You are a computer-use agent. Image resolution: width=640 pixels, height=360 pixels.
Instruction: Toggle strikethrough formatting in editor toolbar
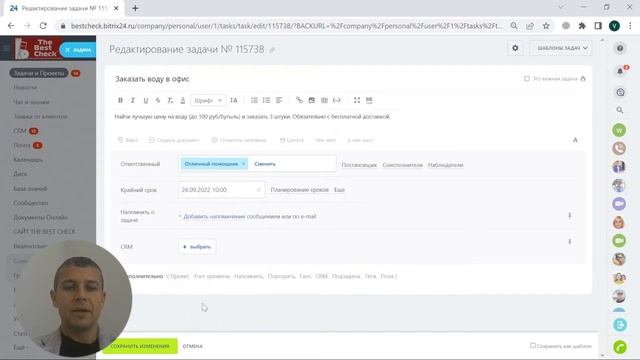[158, 100]
